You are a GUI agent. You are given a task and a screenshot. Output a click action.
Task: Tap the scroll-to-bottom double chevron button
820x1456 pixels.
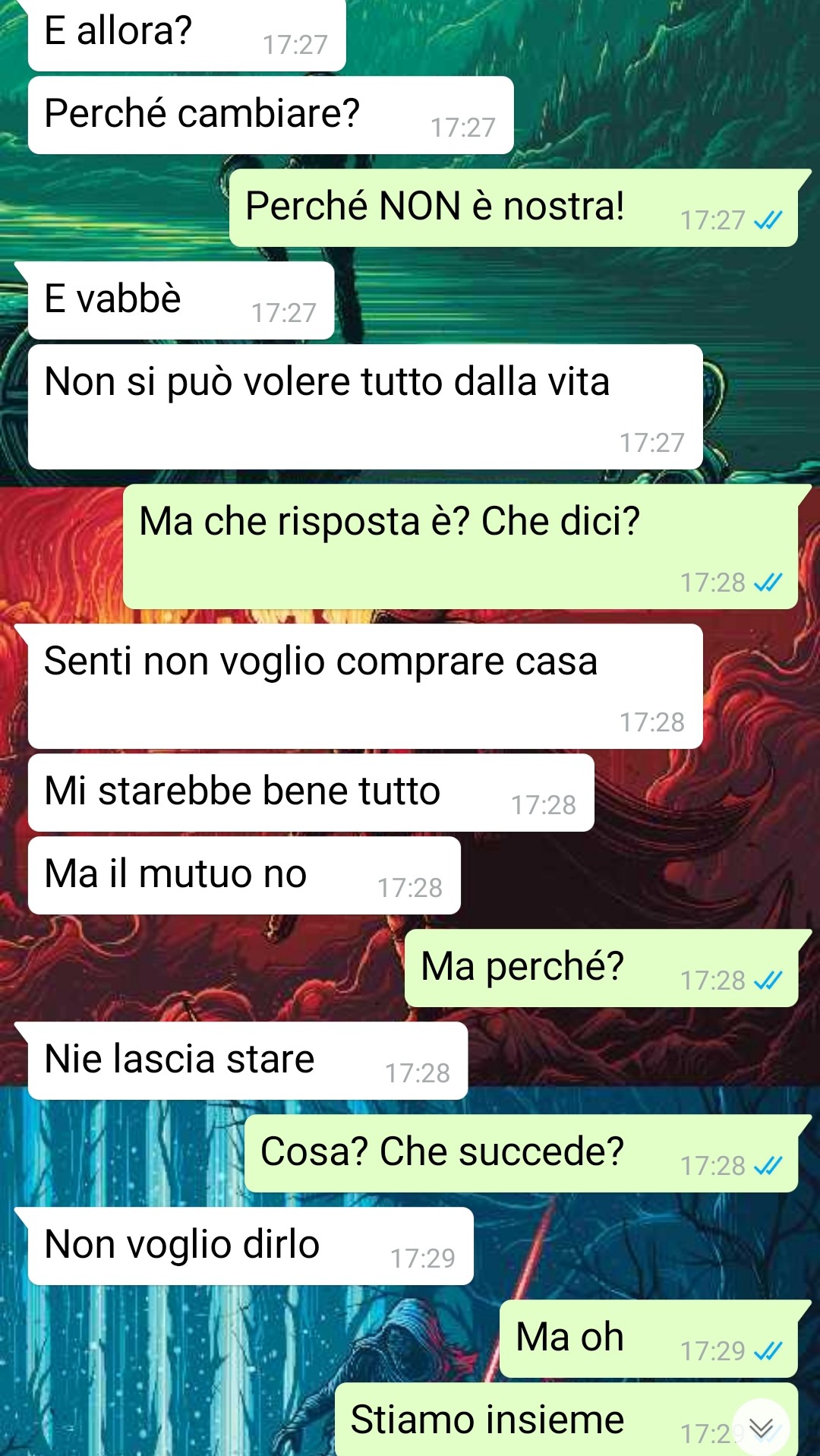[x=761, y=1428]
